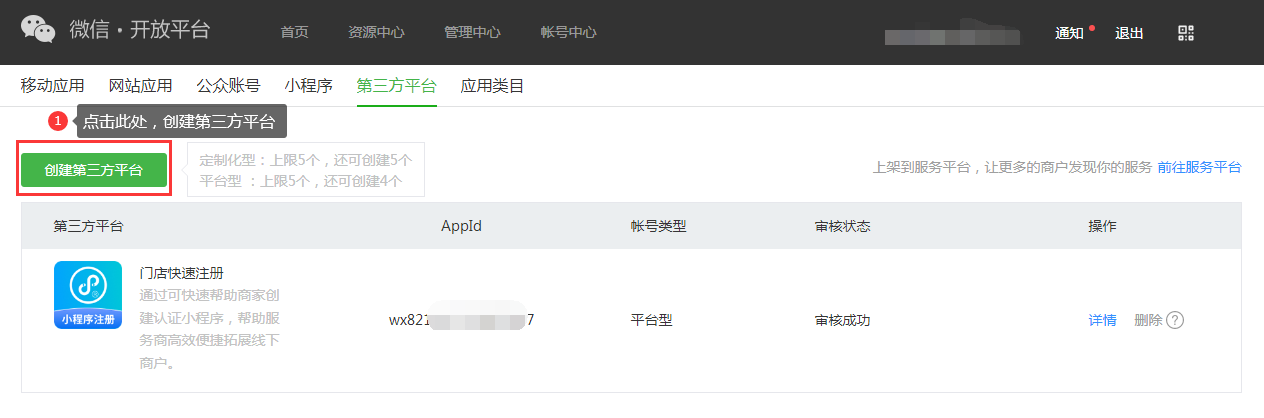Switch to the 网站应用 tab
The image size is (1264, 418).
(140, 86)
